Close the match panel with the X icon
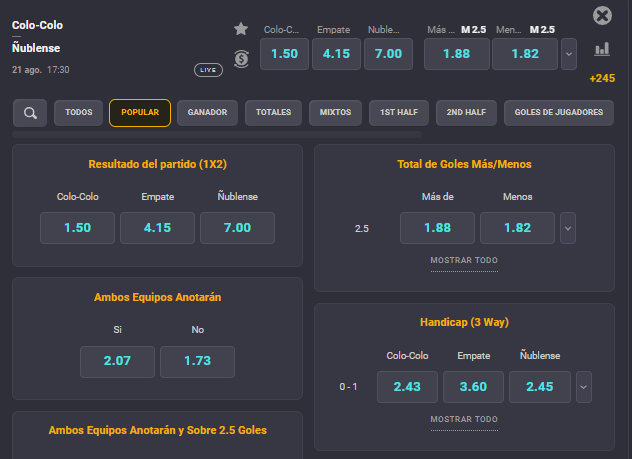The width and height of the screenshot is (632, 459). (x=602, y=15)
